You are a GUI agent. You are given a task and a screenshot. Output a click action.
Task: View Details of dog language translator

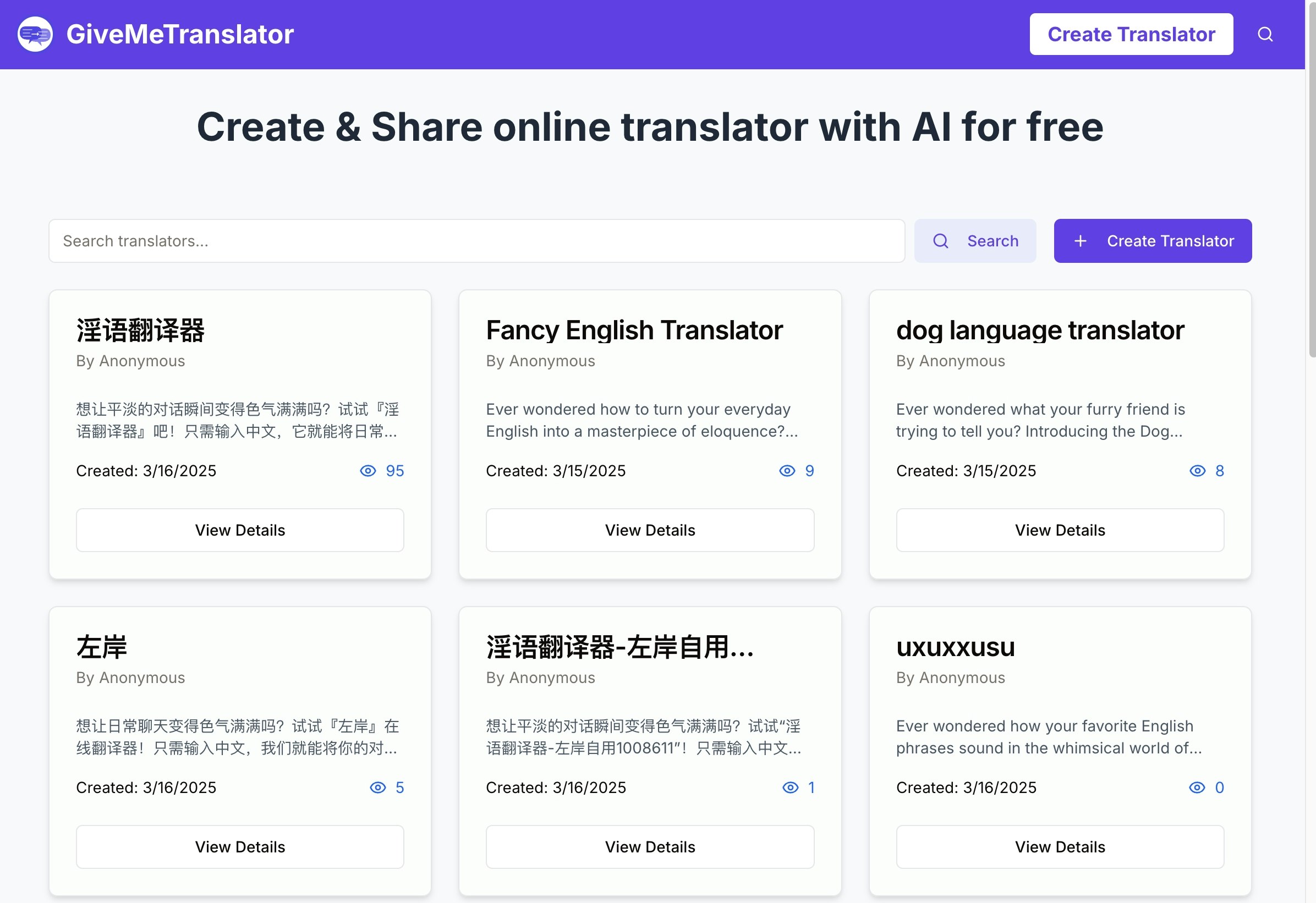coord(1060,531)
